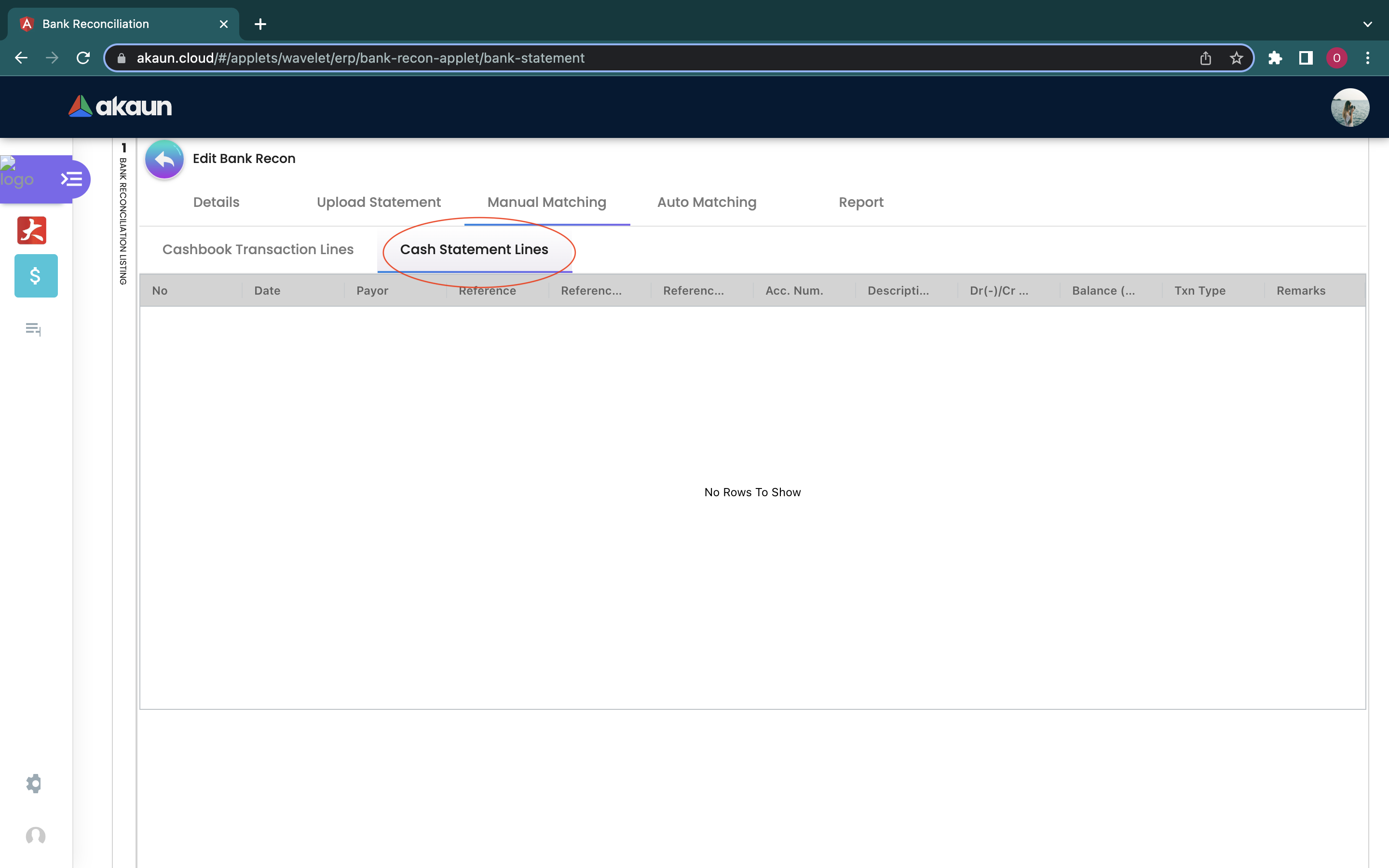Open the dollar sign applet icon
This screenshot has height=868, width=1389.
pyautogui.click(x=36, y=276)
